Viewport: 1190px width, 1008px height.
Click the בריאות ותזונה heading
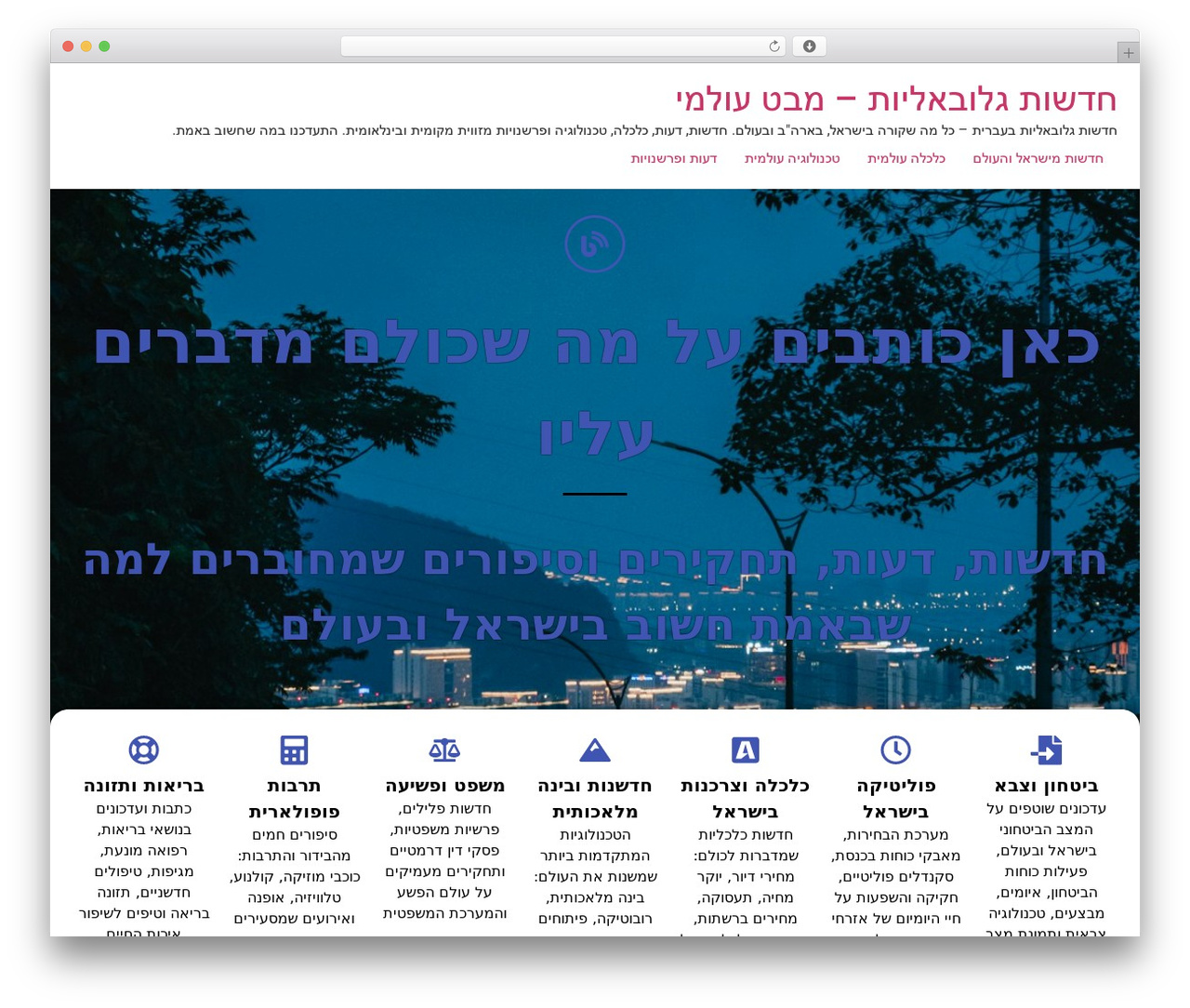(144, 786)
